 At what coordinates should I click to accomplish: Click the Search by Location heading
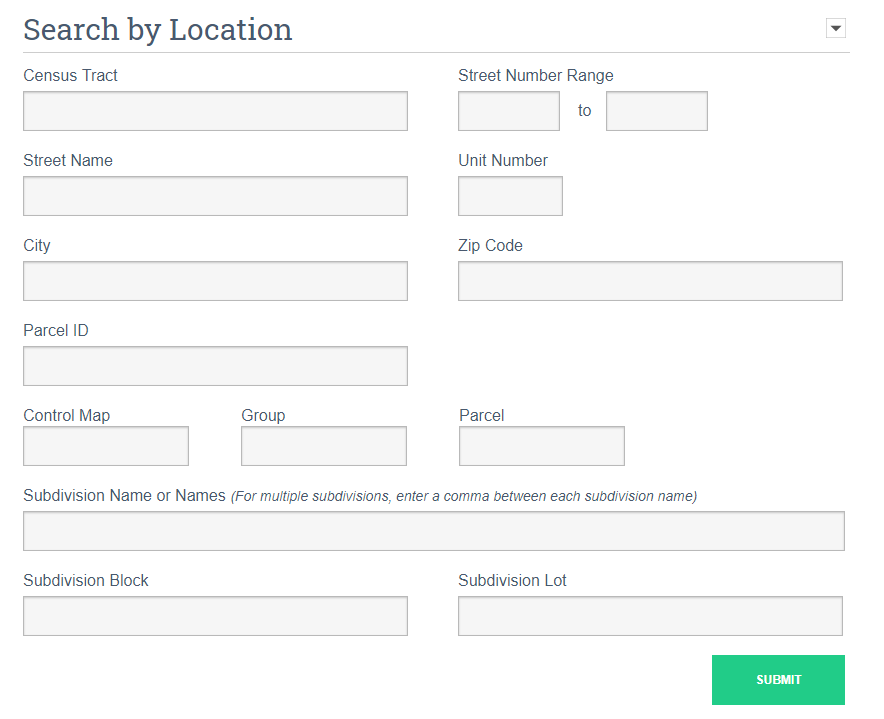click(157, 29)
